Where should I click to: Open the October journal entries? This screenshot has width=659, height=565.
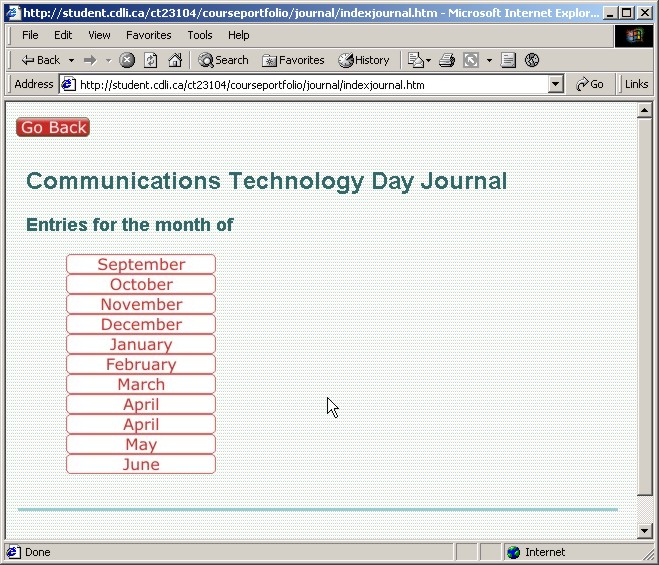141,285
